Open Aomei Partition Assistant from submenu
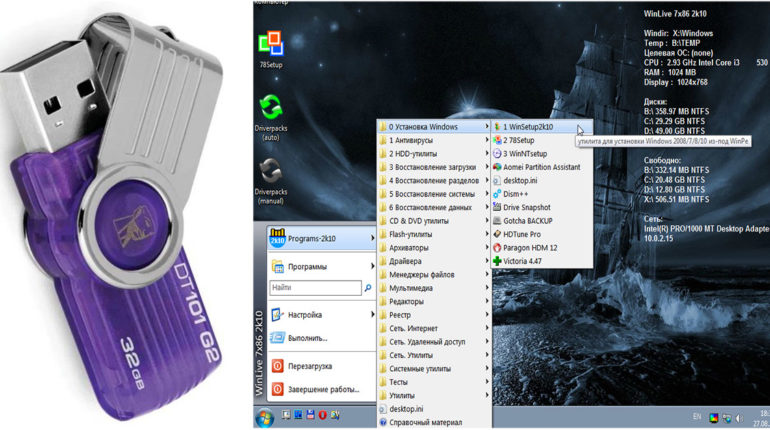 point(541,167)
